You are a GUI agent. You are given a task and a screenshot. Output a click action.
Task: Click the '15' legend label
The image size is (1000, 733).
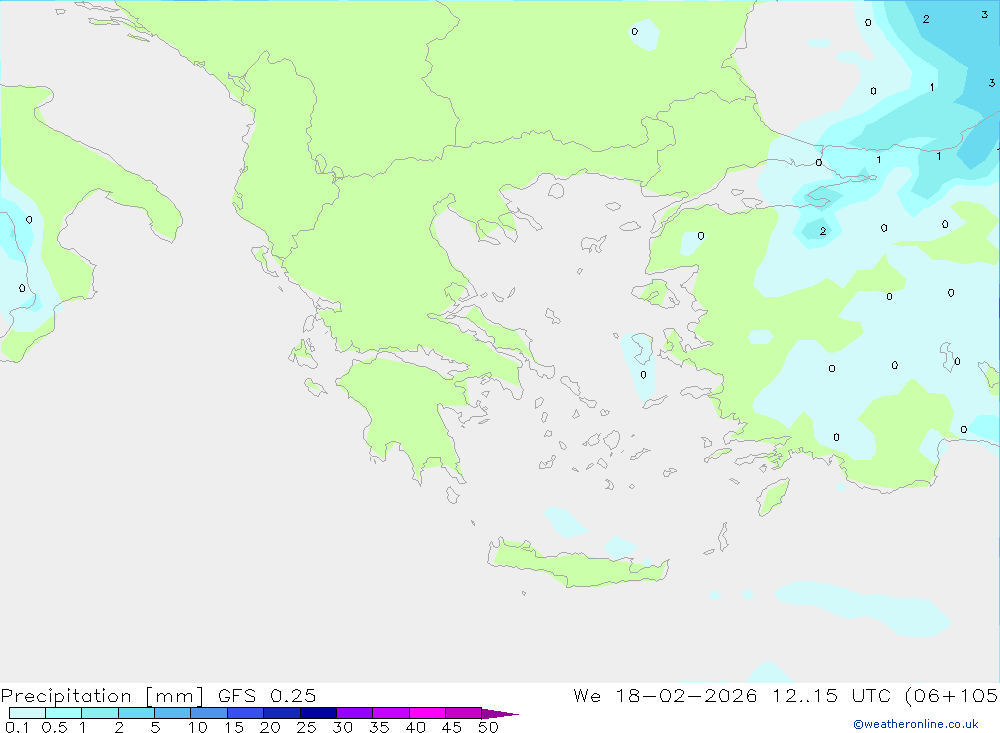[234, 727]
